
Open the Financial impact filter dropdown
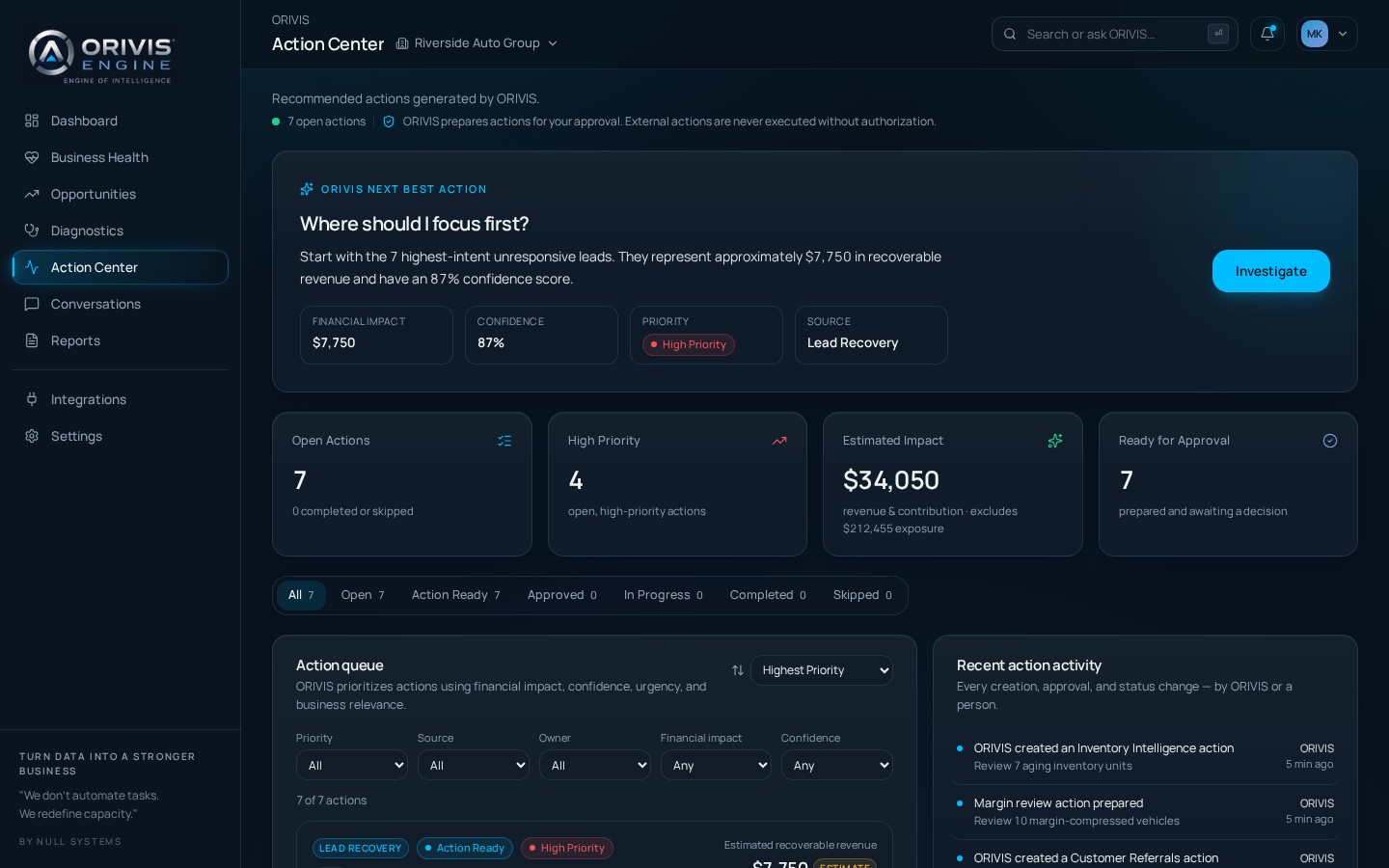[716, 765]
